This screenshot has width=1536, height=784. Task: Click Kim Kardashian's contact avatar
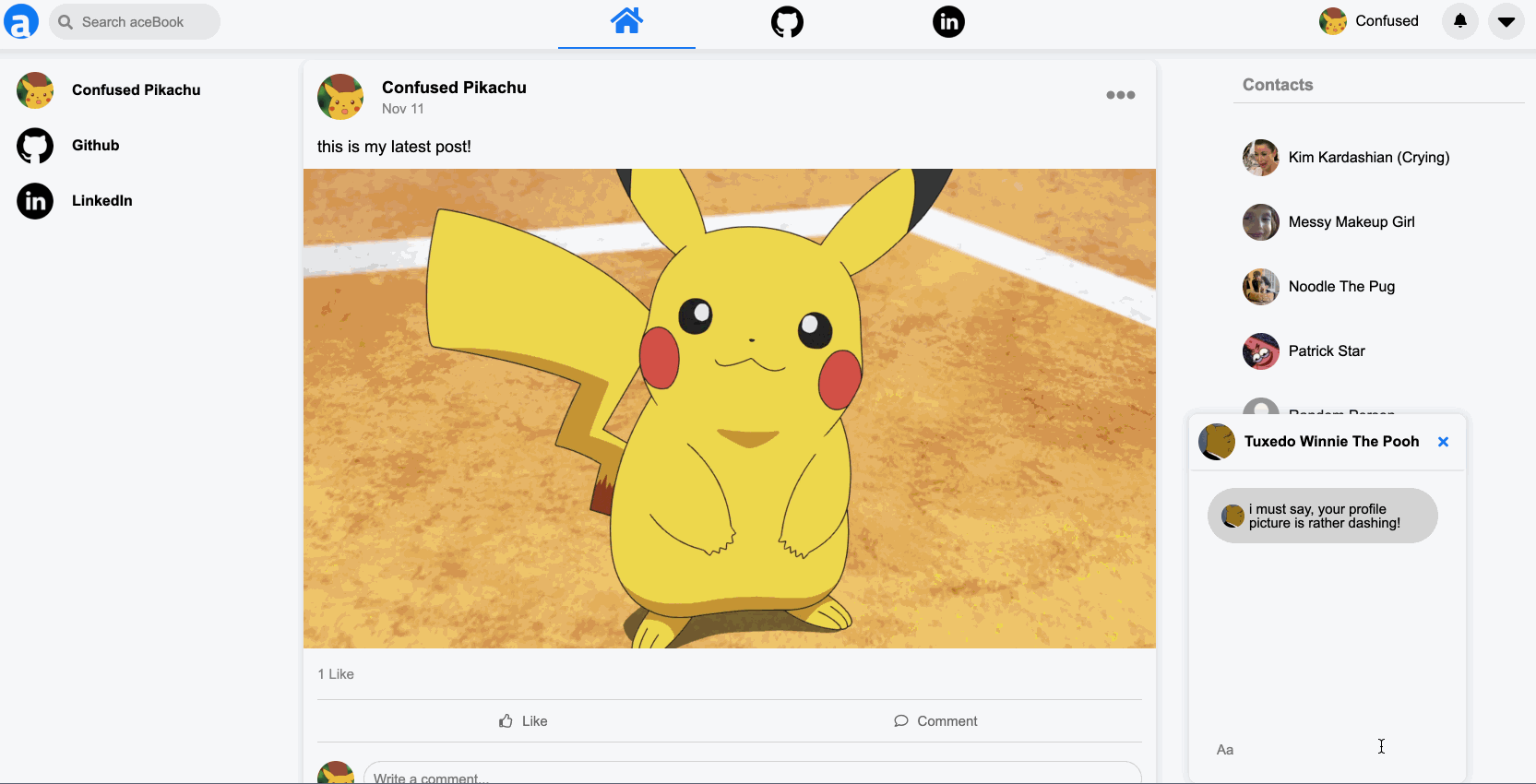coord(1261,158)
